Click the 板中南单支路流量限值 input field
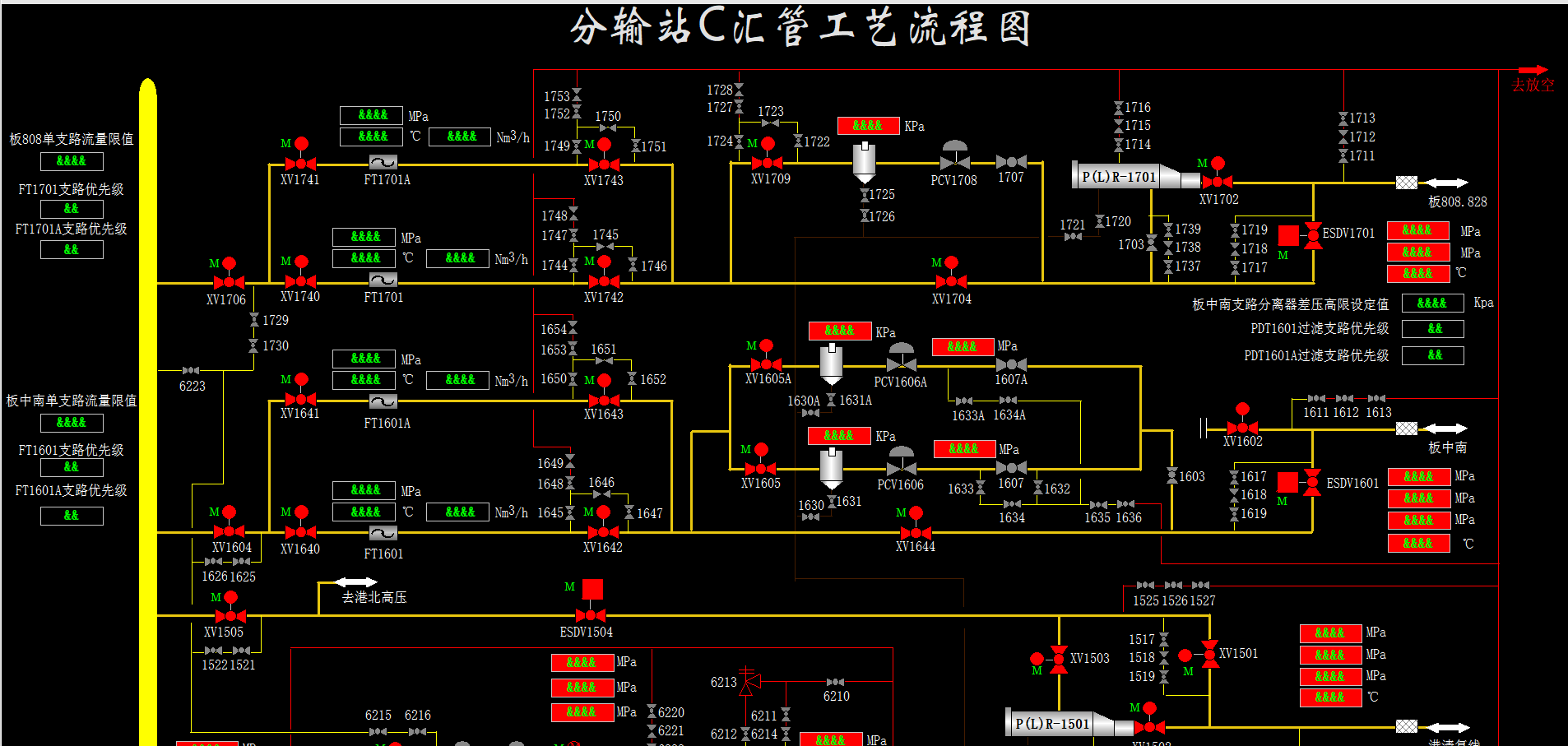 [72, 423]
